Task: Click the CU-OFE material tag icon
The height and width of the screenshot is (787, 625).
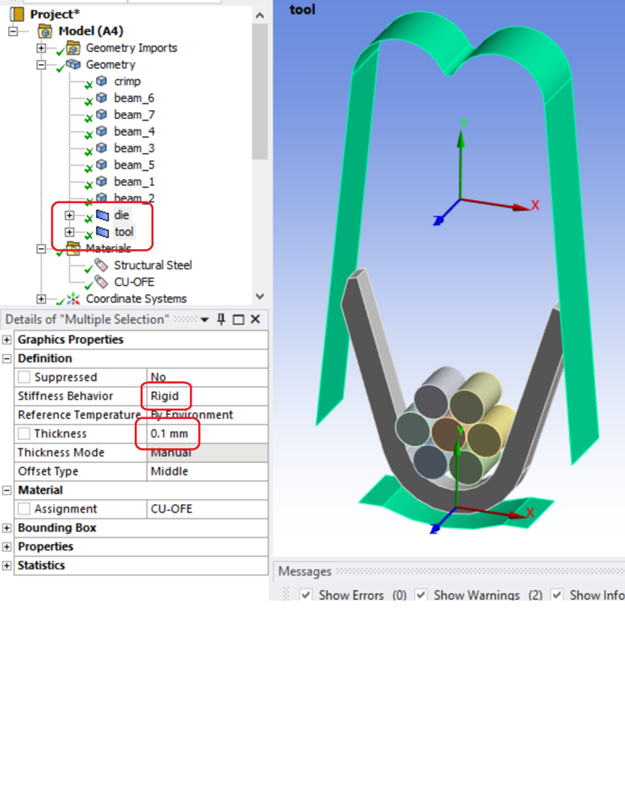Action: (x=101, y=282)
